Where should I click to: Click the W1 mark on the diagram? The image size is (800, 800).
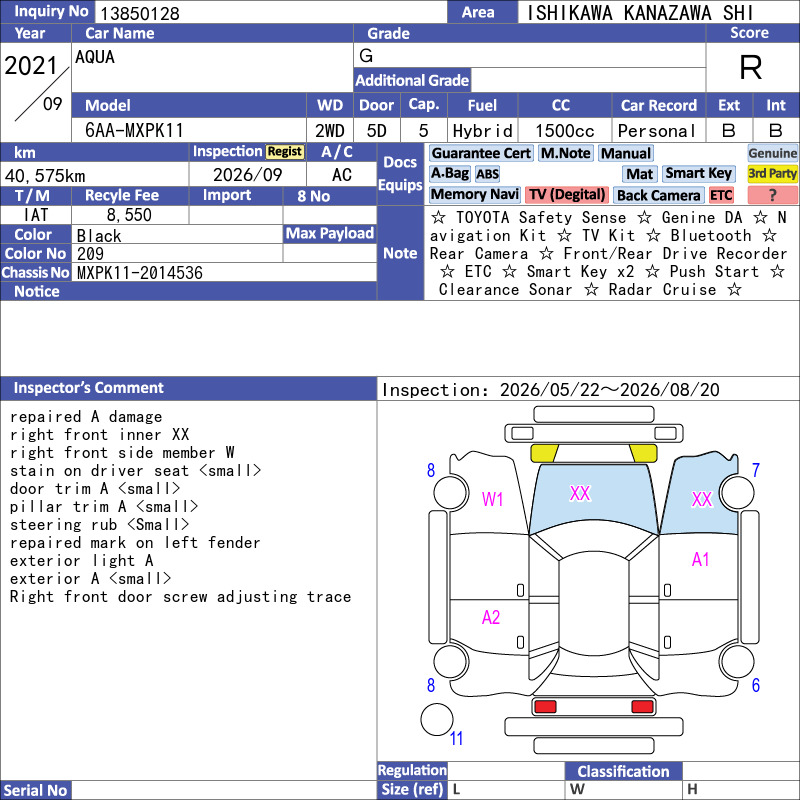(x=492, y=499)
